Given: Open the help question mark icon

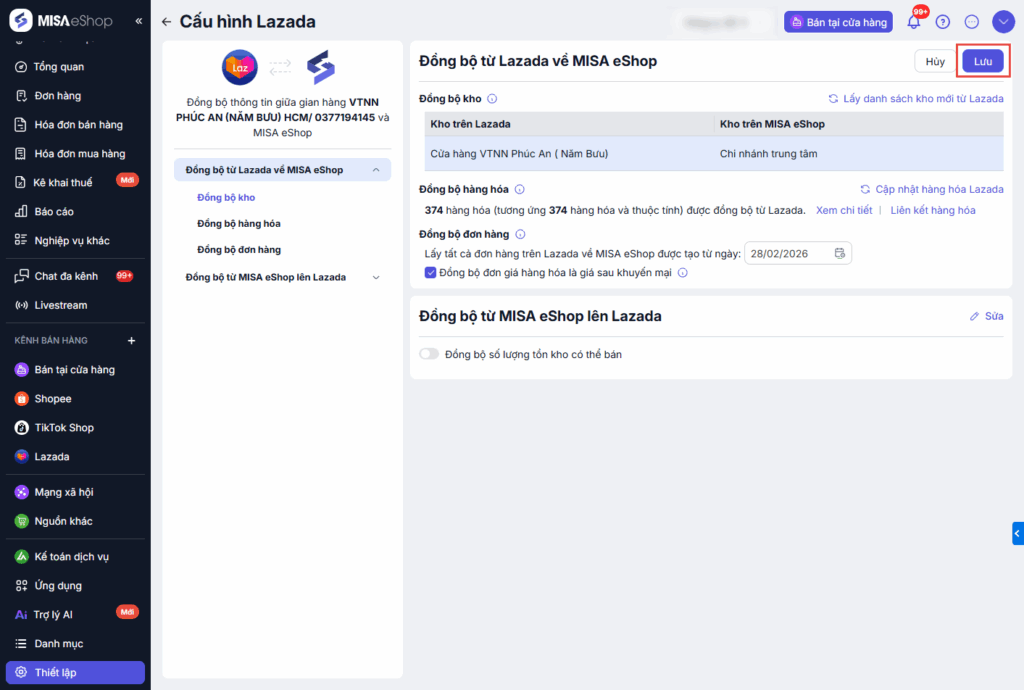Looking at the screenshot, I should pyautogui.click(x=942, y=22).
